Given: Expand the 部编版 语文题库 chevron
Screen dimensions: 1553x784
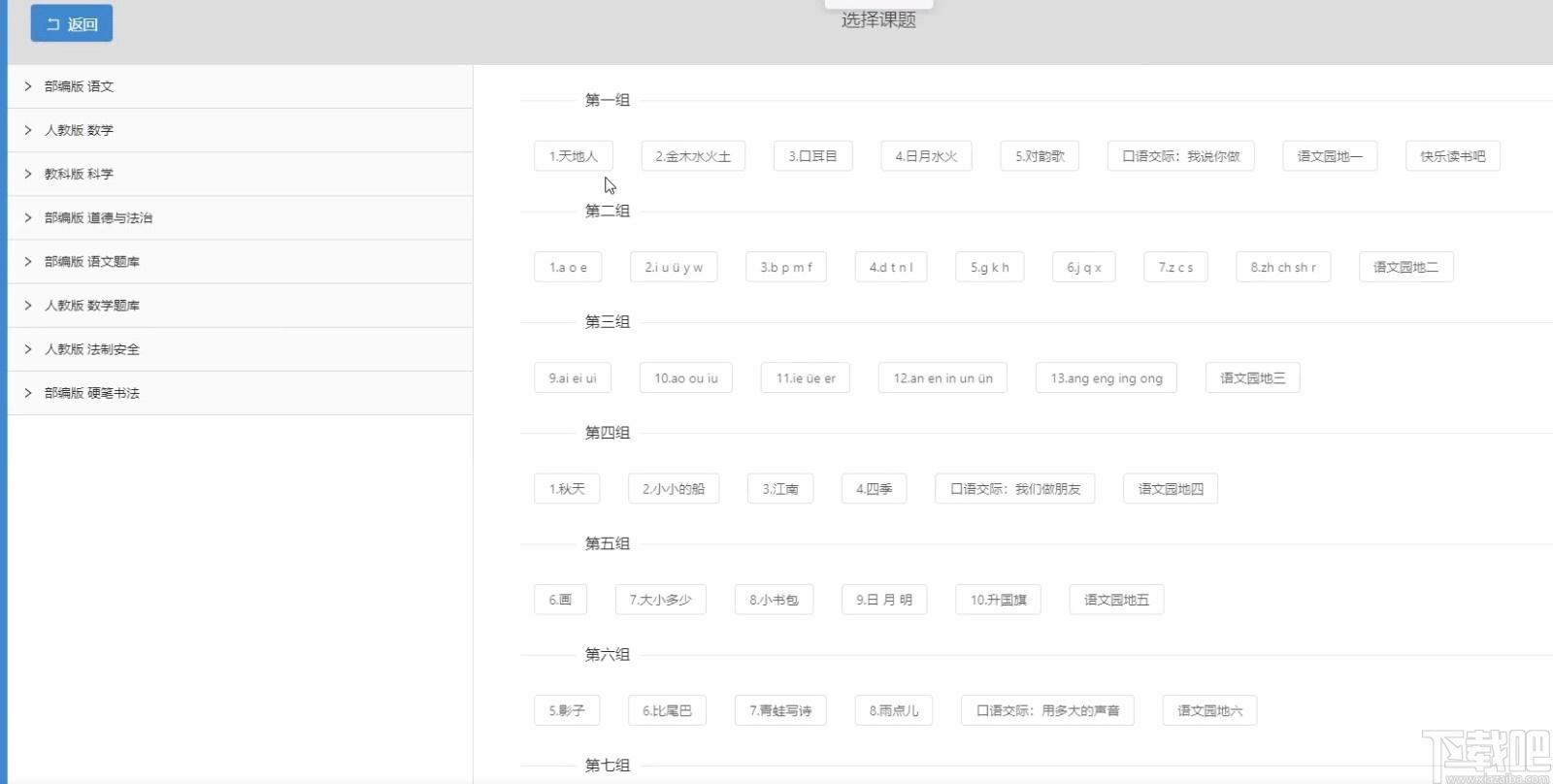Looking at the screenshot, I should (28, 261).
